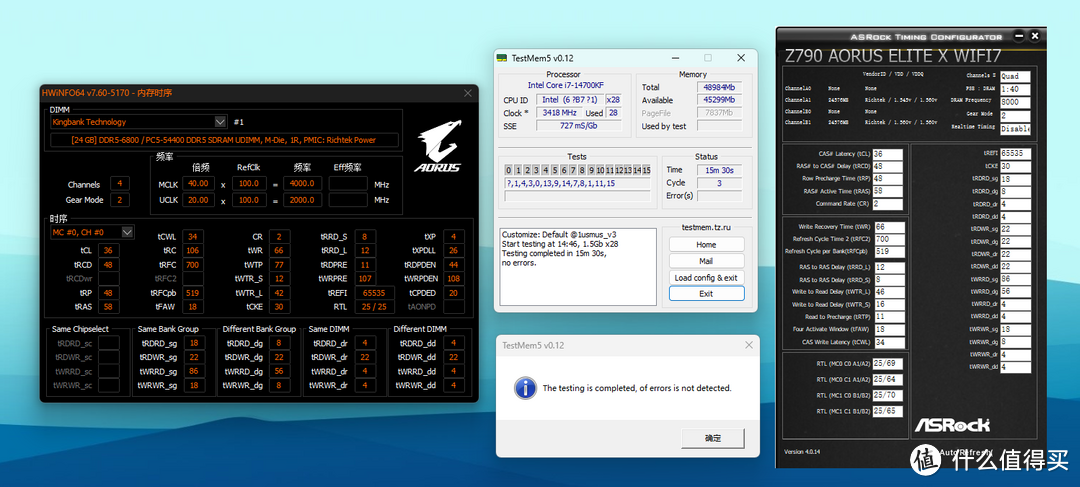Click RTL (MC0 C0 A1/A2) field 25/69

(887, 364)
